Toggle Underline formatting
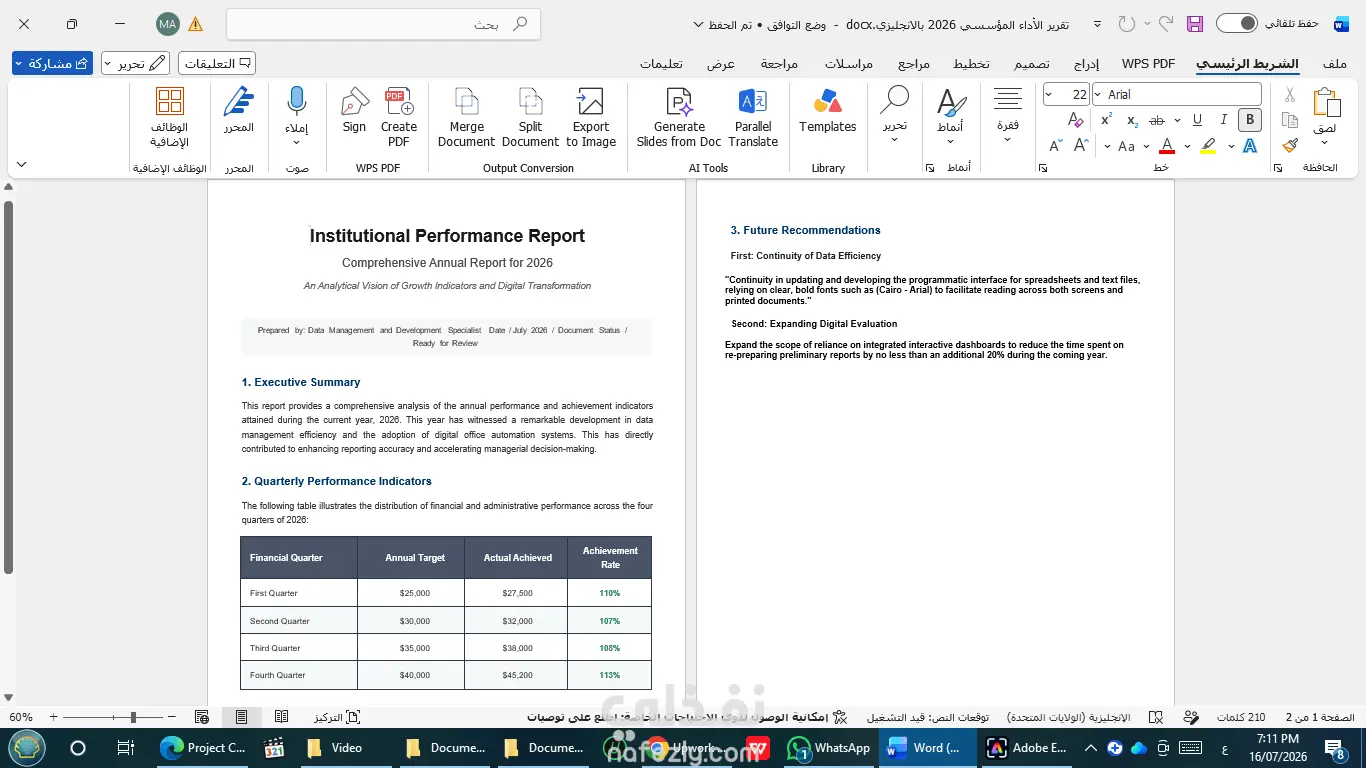Screen dimensions: 1366x768 click(1197, 120)
